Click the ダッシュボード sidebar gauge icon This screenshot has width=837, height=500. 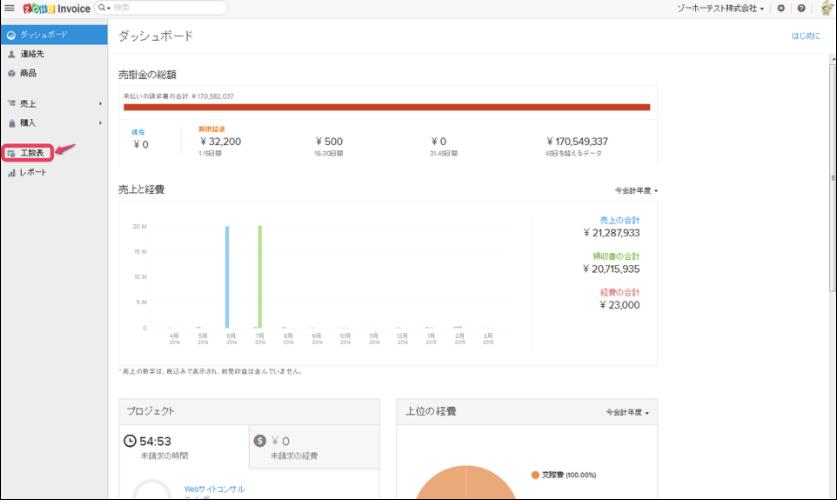click(11, 35)
